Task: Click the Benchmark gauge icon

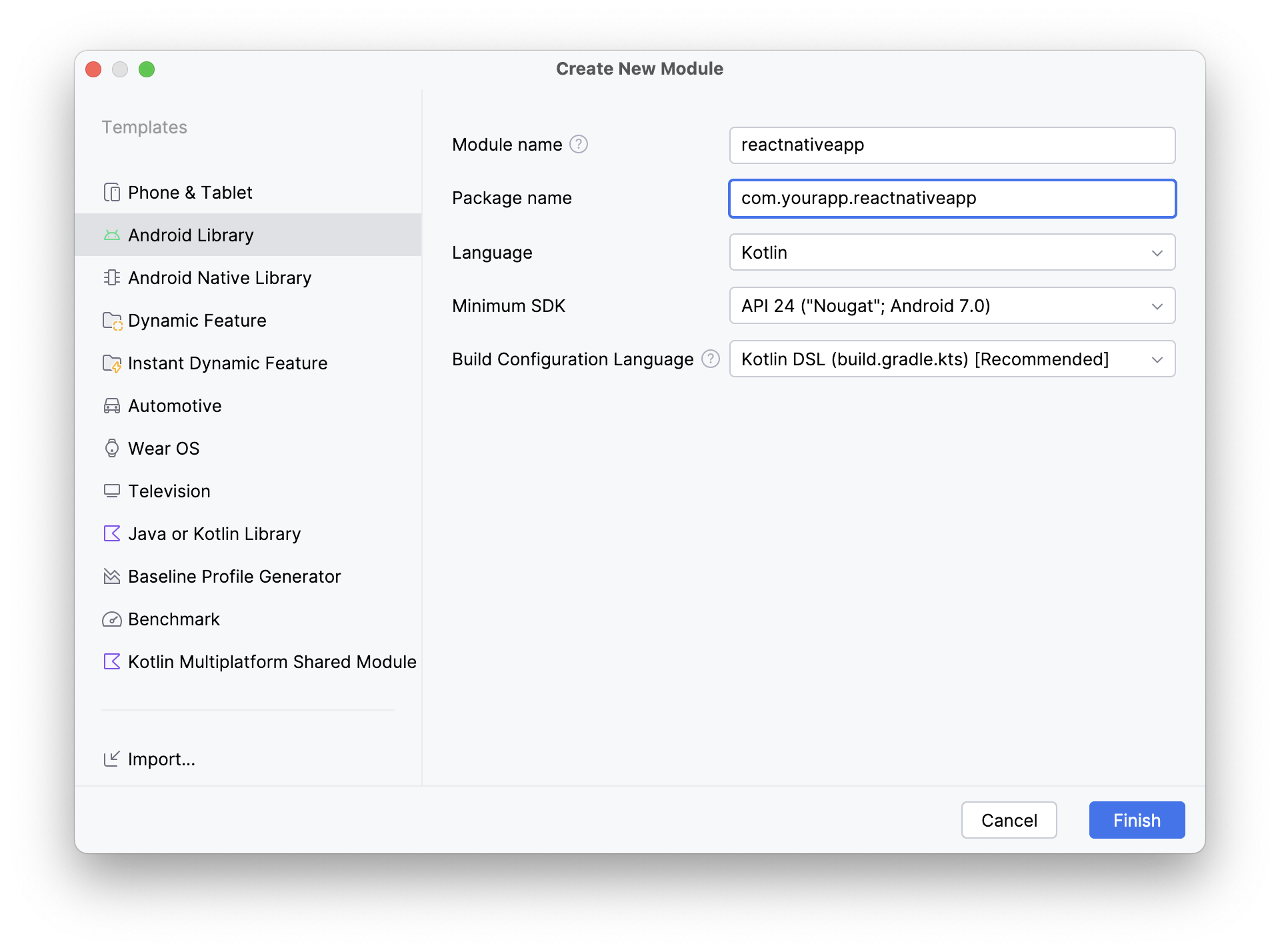Action: click(x=112, y=619)
